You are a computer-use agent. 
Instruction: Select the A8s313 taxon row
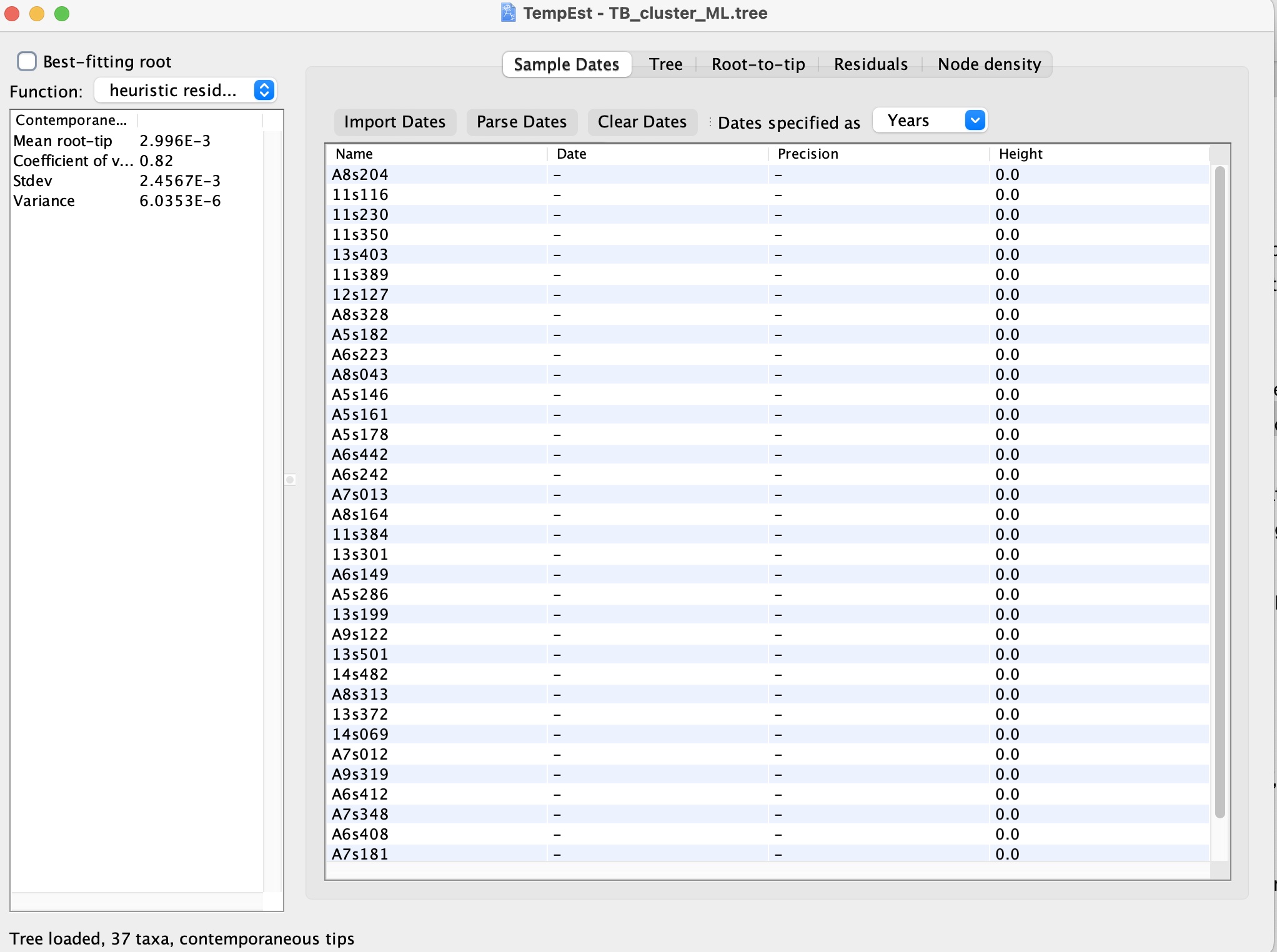click(767, 695)
